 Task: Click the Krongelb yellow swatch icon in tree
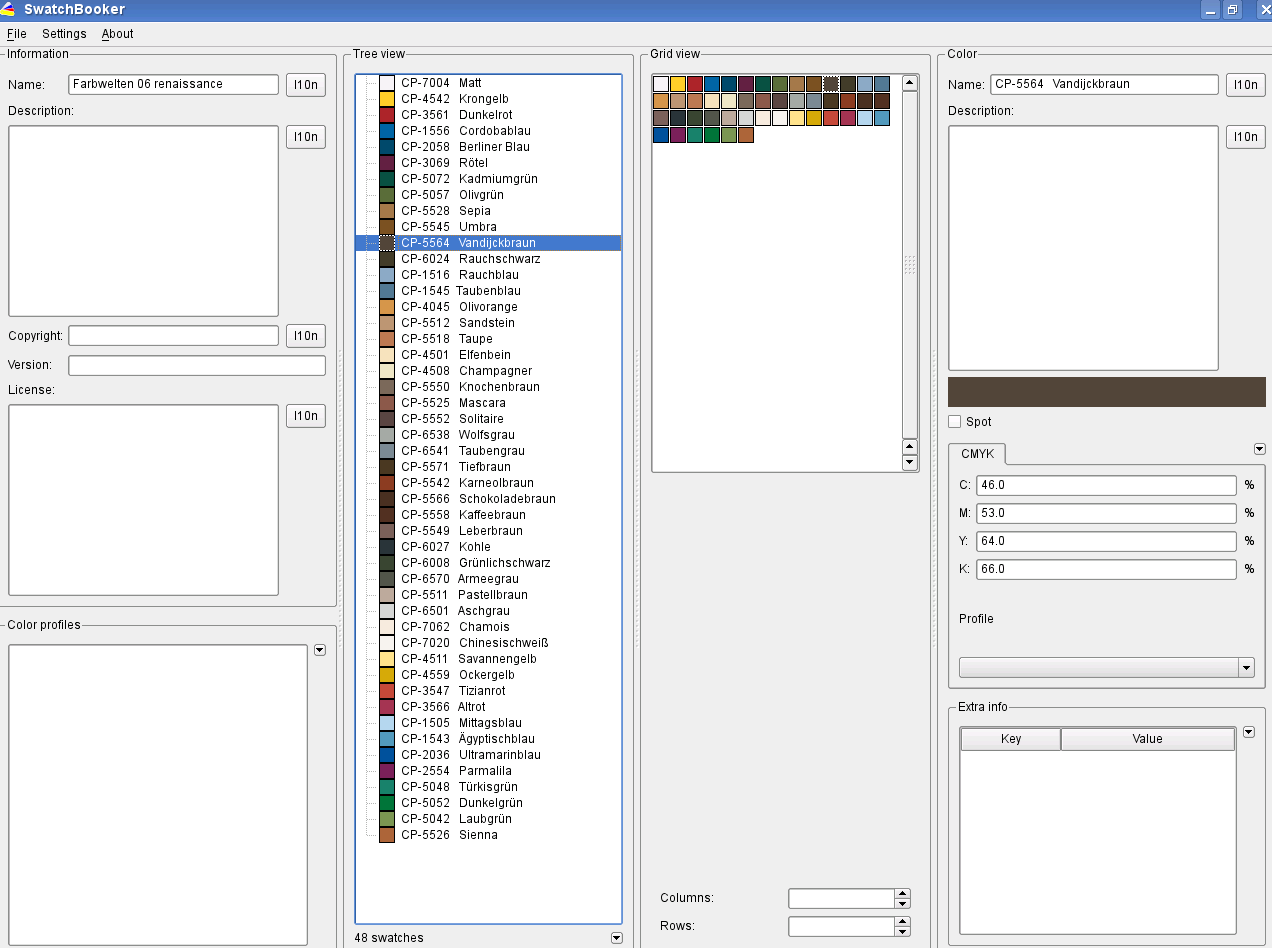pyautogui.click(x=387, y=99)
